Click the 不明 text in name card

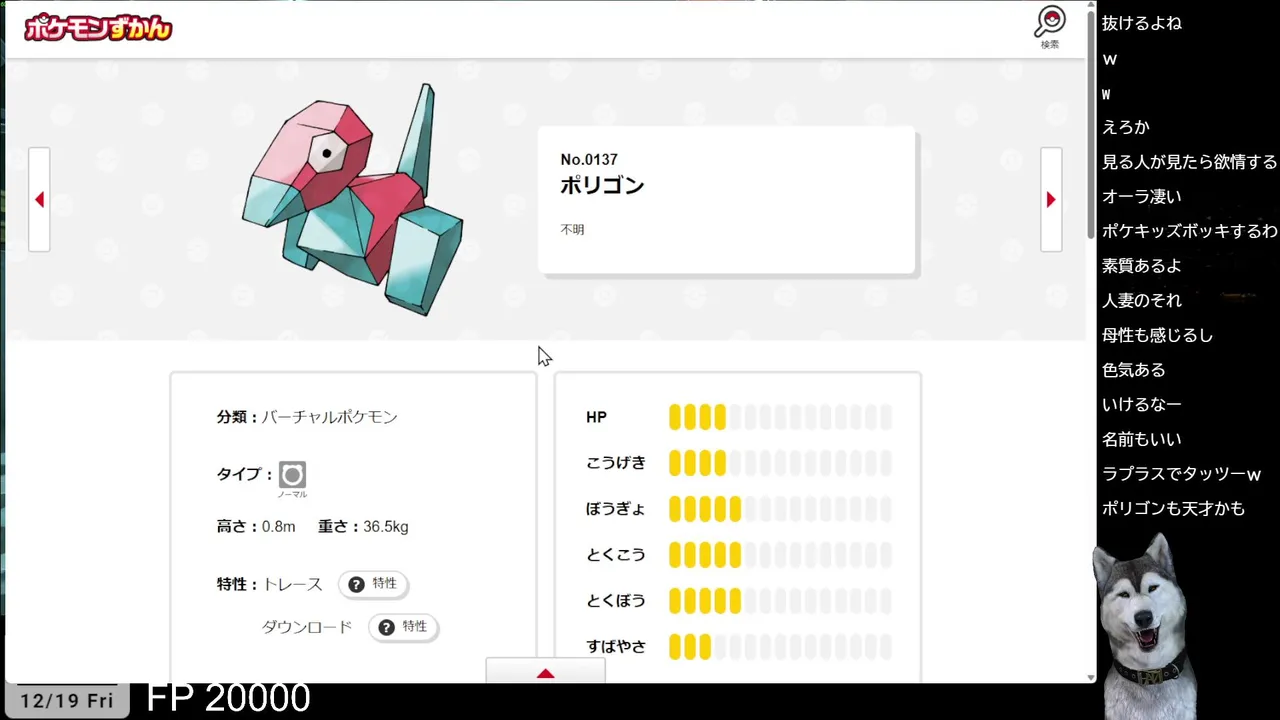(x=572, y=230)
